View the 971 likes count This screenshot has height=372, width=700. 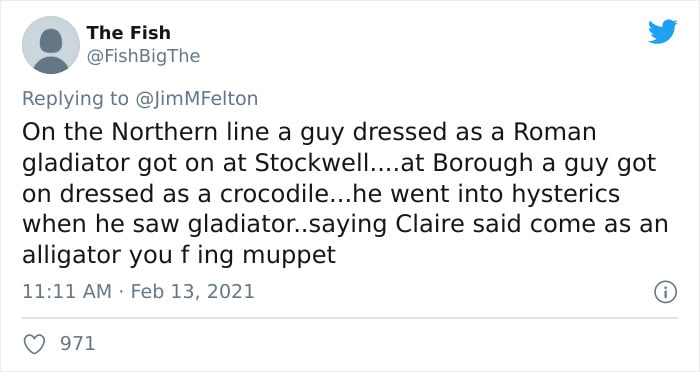pos(78,344)
